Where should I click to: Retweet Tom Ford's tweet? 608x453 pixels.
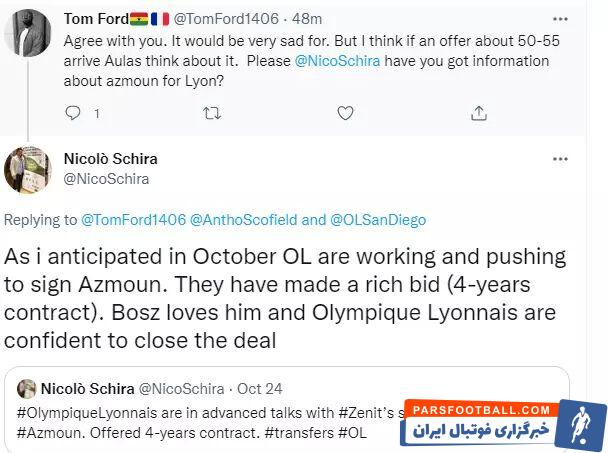click(212, 114)
